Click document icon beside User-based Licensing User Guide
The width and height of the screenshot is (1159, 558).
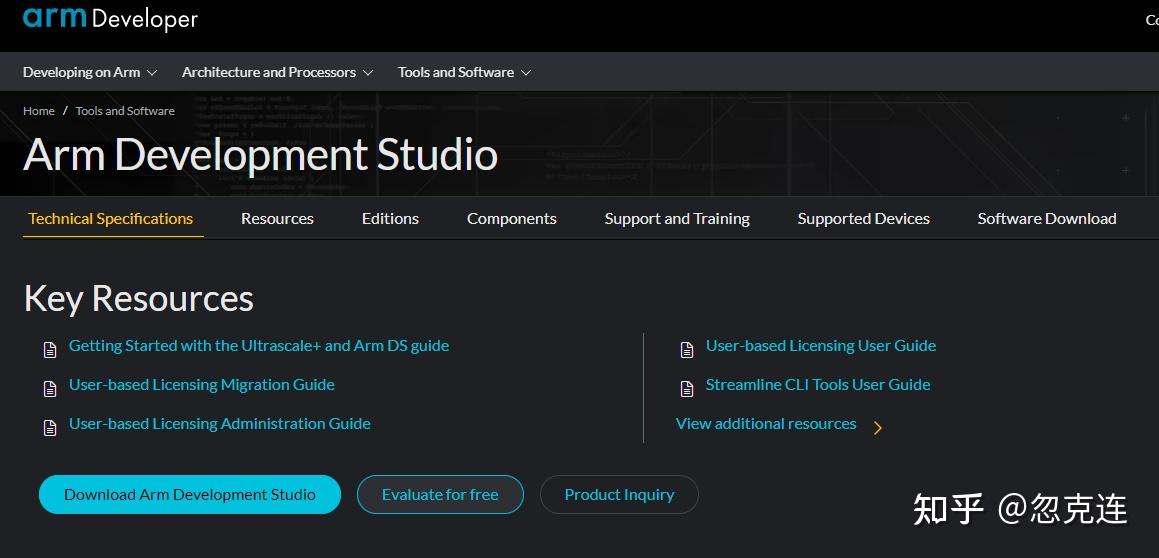click(687, 349)
